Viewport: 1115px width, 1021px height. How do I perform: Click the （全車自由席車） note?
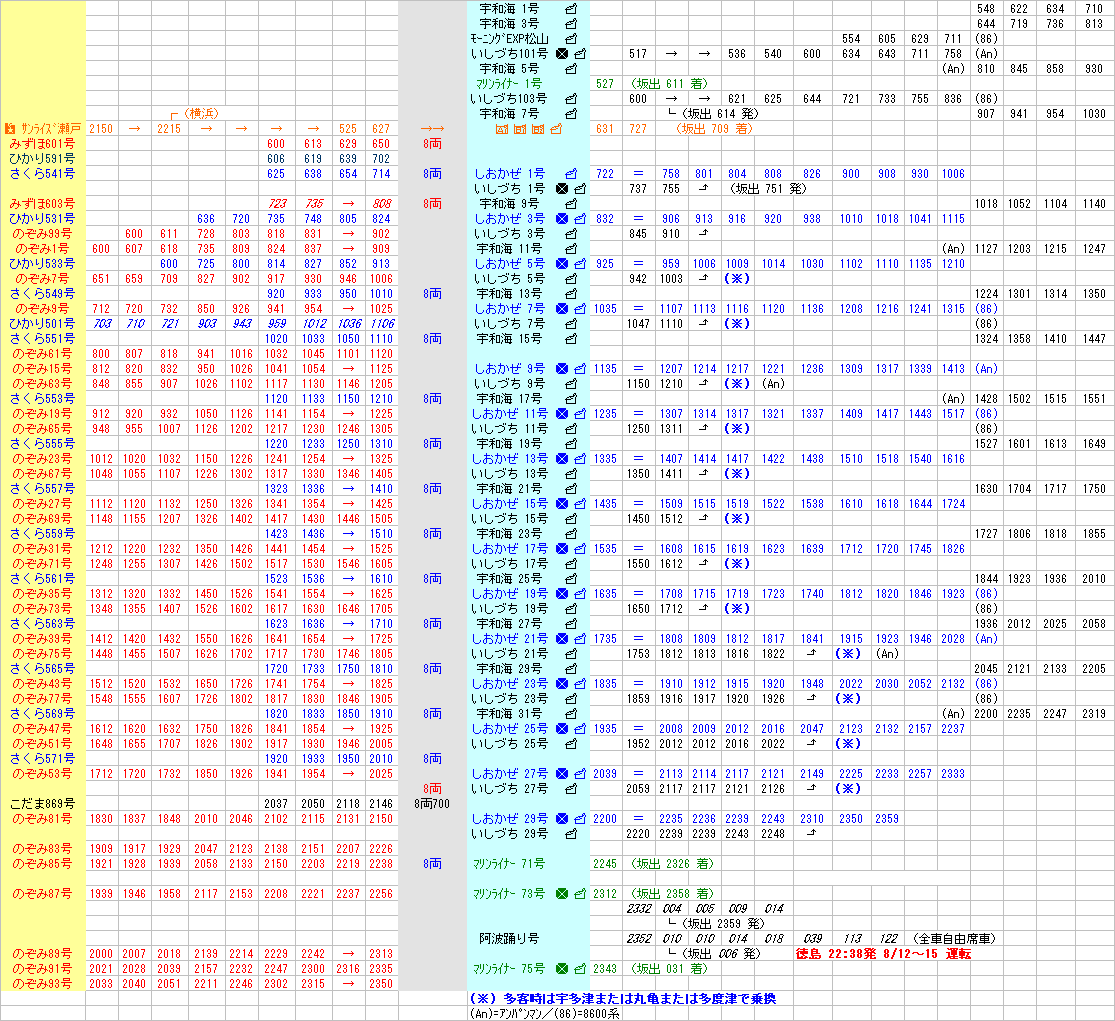954,939
